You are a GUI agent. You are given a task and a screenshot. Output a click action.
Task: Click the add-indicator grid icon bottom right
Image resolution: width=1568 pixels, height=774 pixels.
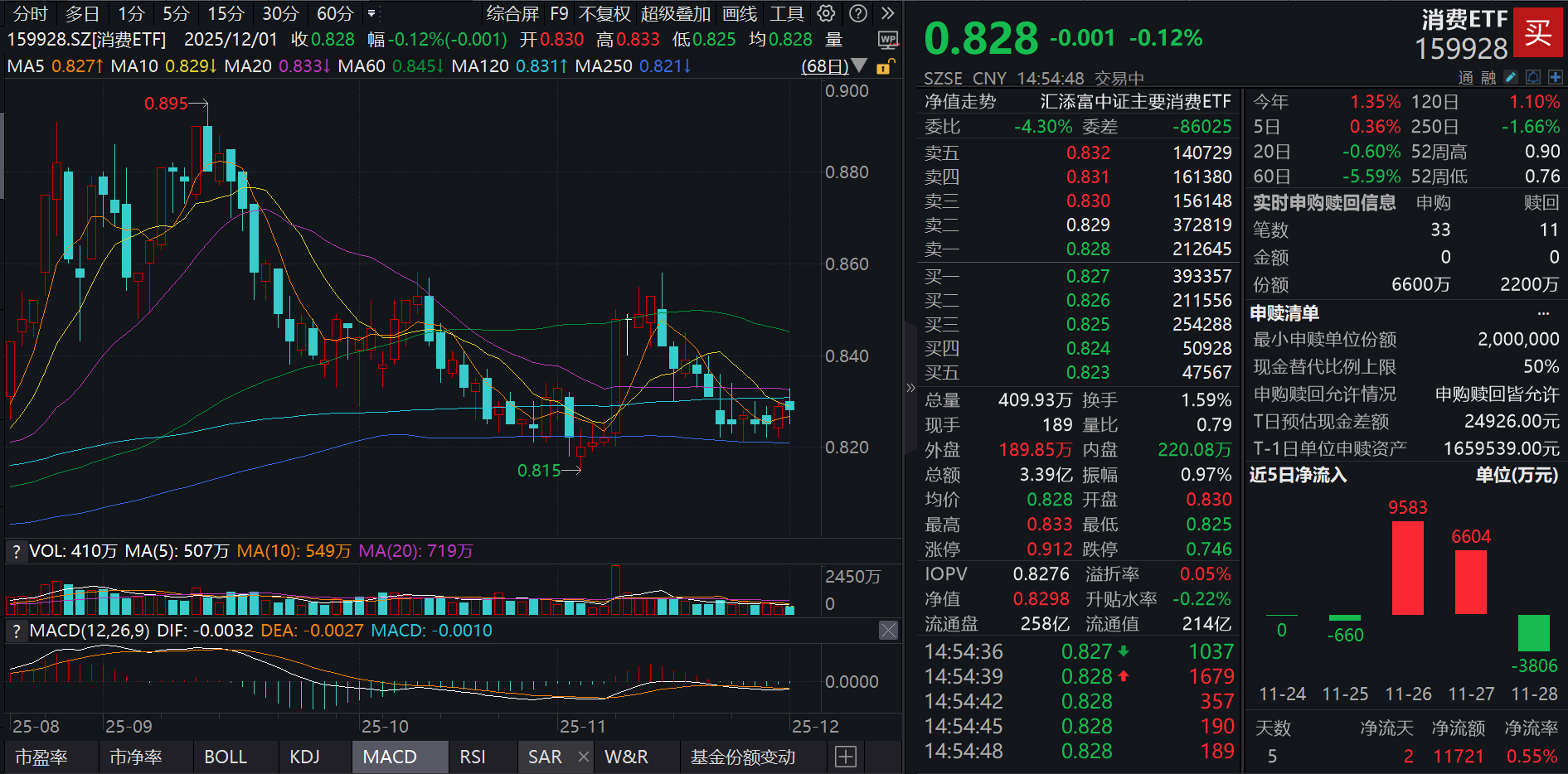click(x=845, y=757)
